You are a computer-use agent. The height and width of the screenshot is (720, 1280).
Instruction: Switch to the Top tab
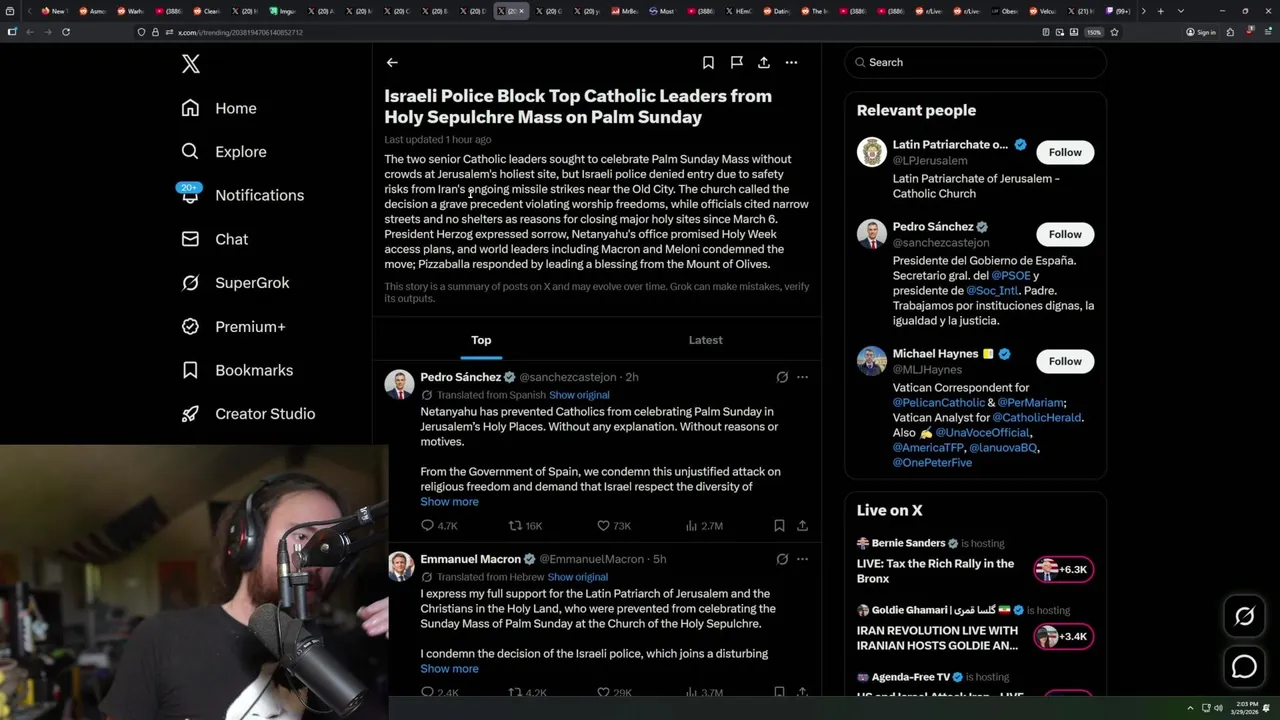[481, 340]
